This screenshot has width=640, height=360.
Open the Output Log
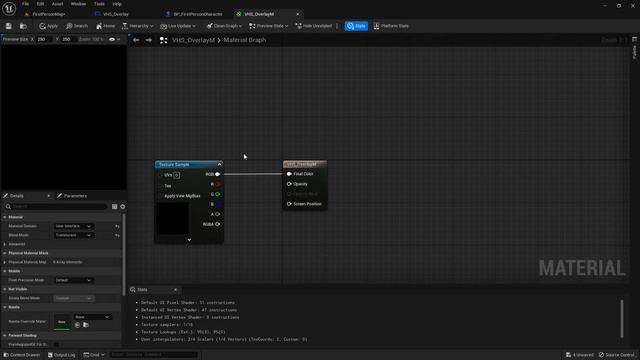62,355
